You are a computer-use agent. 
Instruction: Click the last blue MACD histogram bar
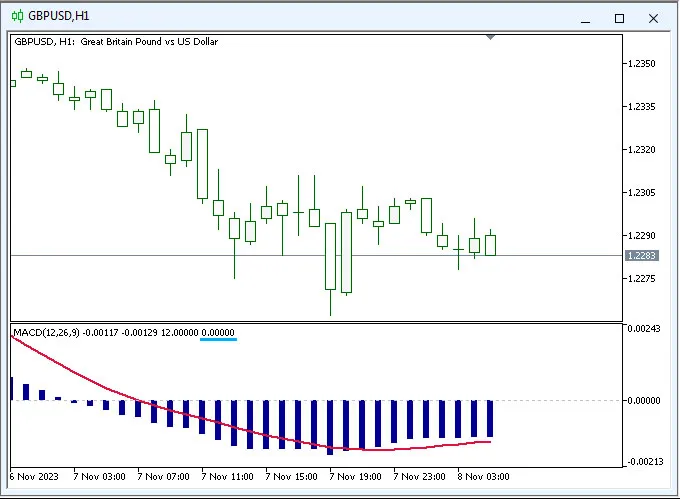pos(490,418)
